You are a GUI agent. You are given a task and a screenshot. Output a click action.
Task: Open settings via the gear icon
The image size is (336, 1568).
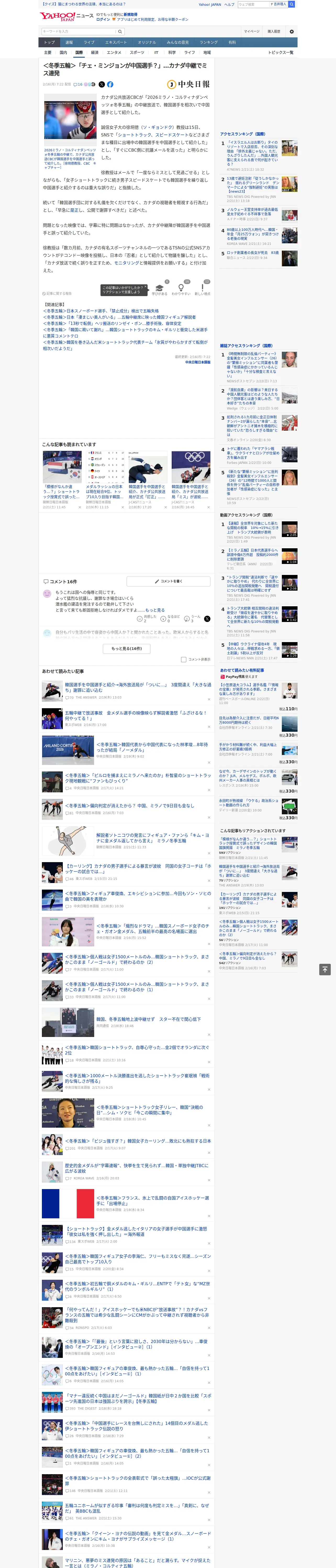(292, 32)
